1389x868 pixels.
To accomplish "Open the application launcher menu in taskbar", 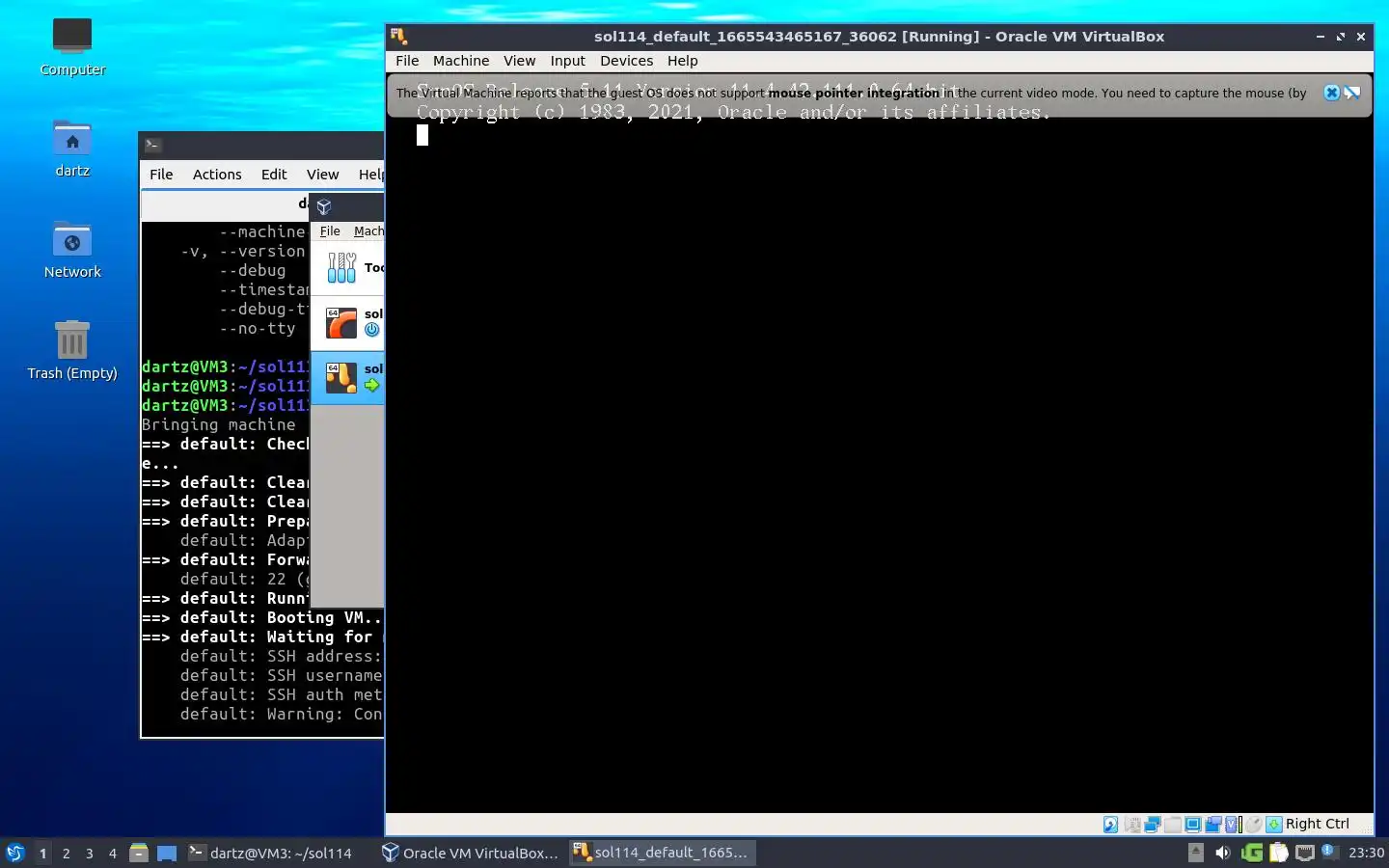I will tap(14, 853).
